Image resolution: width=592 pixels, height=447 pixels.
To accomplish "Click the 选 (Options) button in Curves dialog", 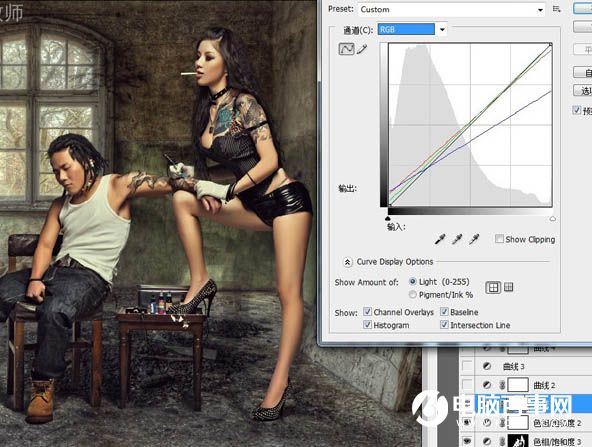I will point(583,91).
